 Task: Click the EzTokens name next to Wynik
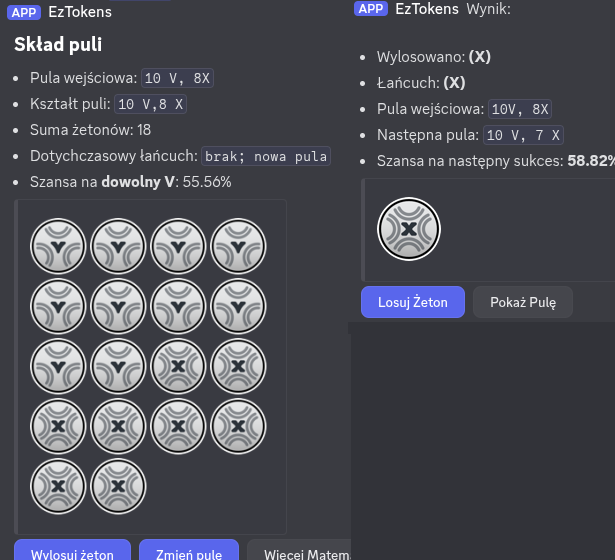click(427, 9)
